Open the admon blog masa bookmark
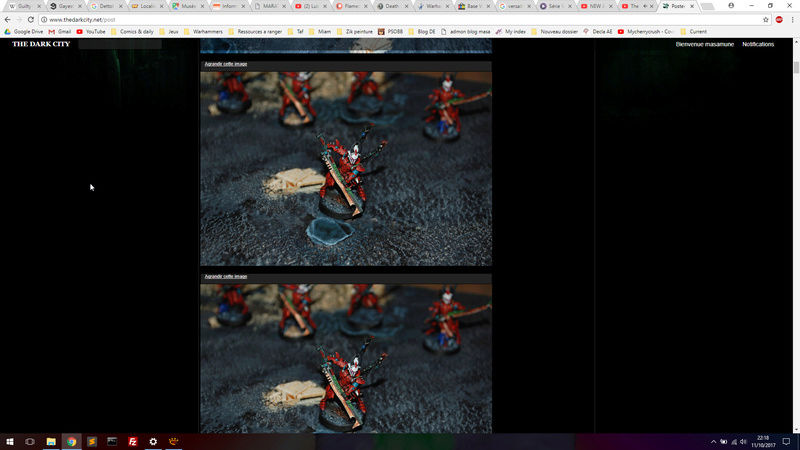This screenshot has height=450, width=800. tap(465, 32)
